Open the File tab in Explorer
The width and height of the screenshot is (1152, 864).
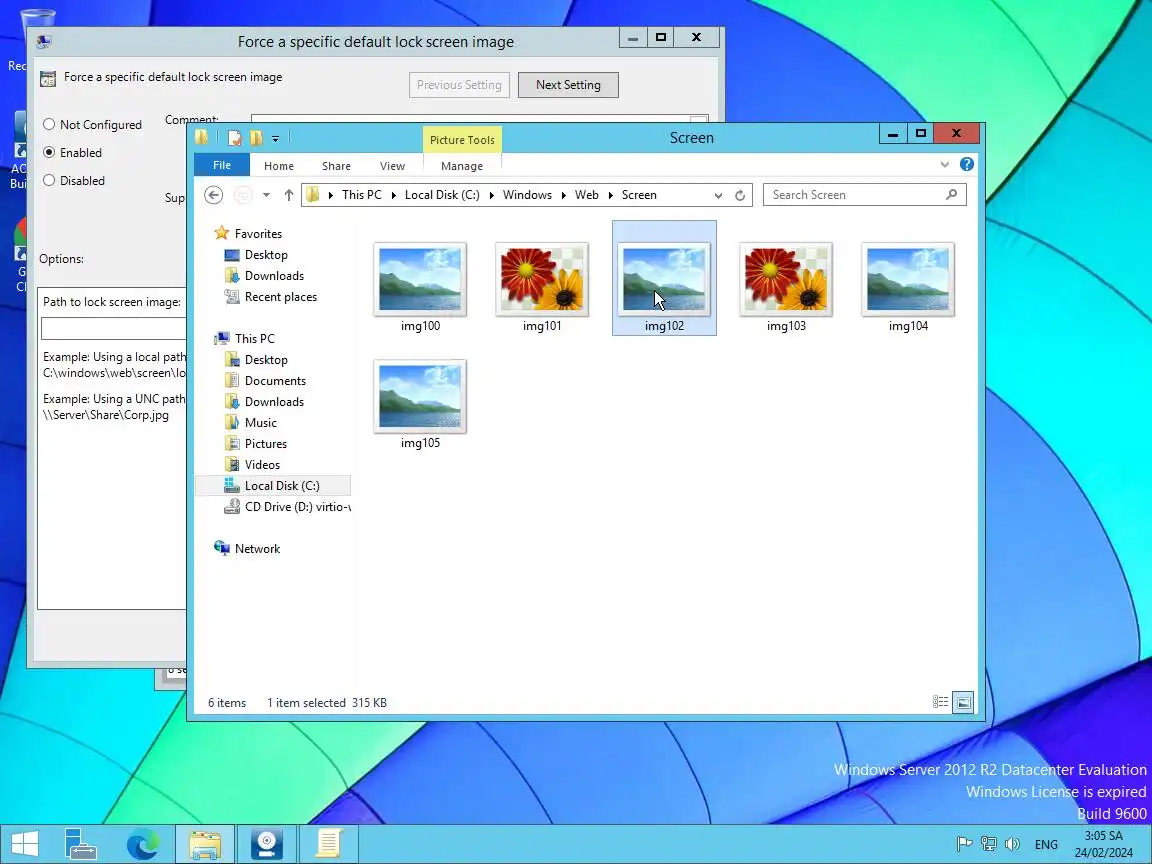222,165
